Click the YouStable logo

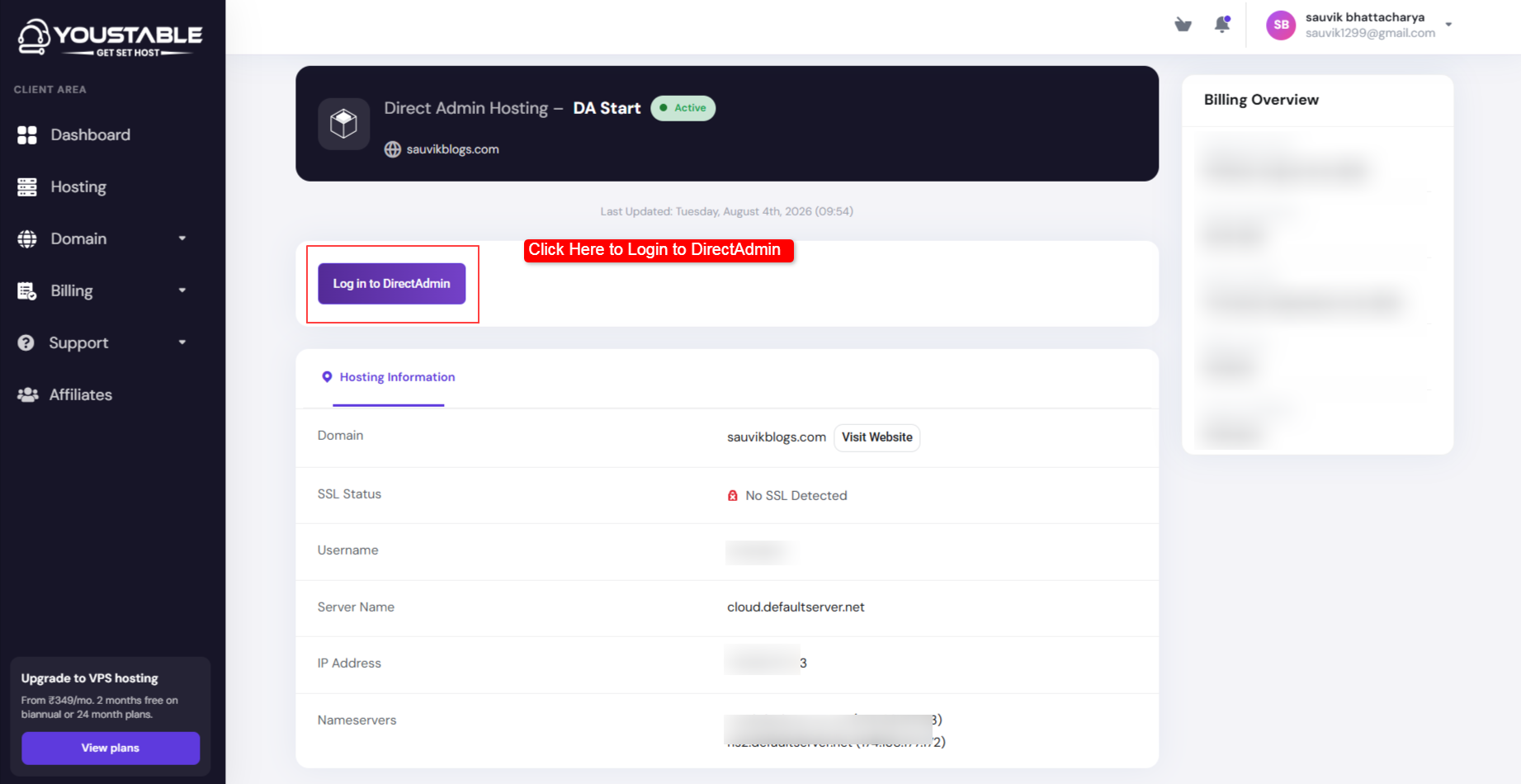pos(110,37)
